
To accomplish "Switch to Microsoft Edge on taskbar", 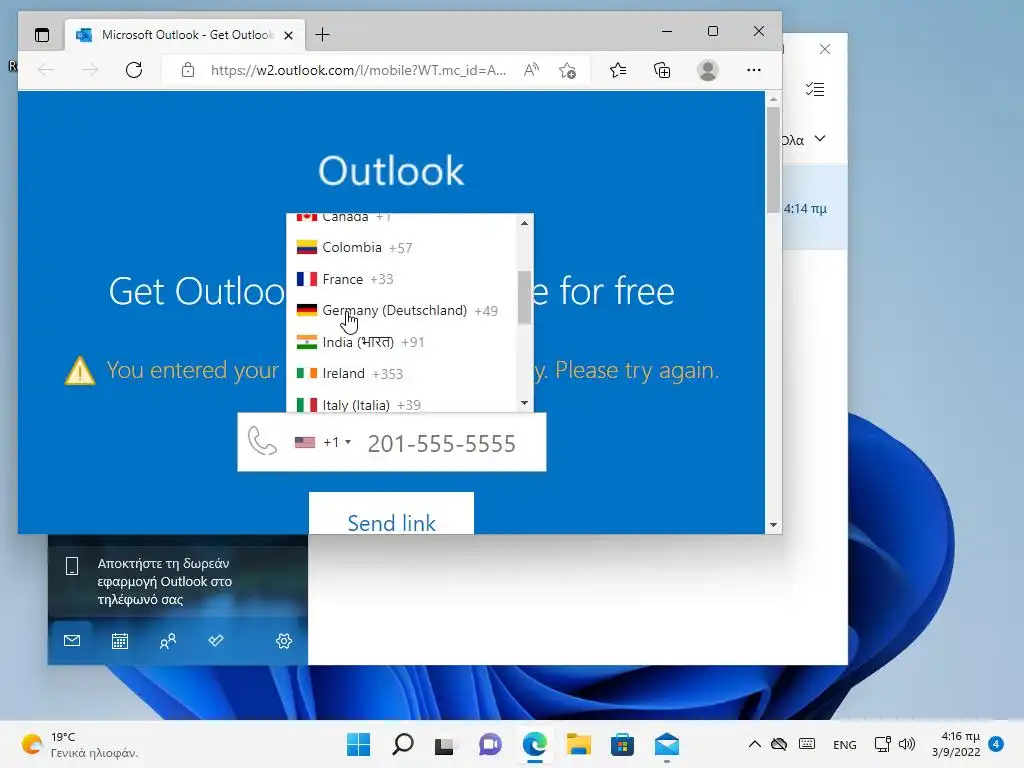I will tap(535, 744).
